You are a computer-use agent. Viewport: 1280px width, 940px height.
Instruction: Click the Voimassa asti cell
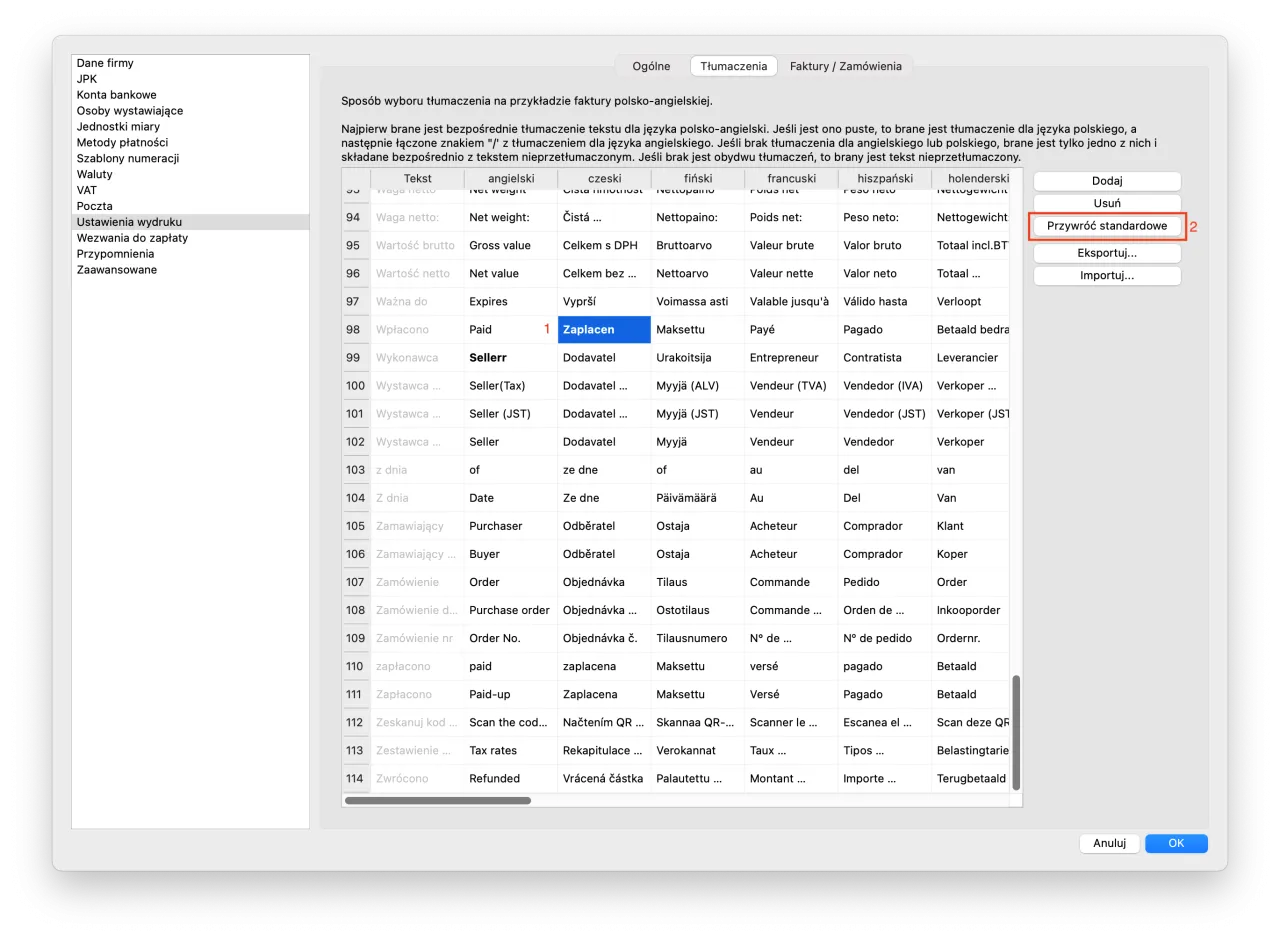(698, 301)
